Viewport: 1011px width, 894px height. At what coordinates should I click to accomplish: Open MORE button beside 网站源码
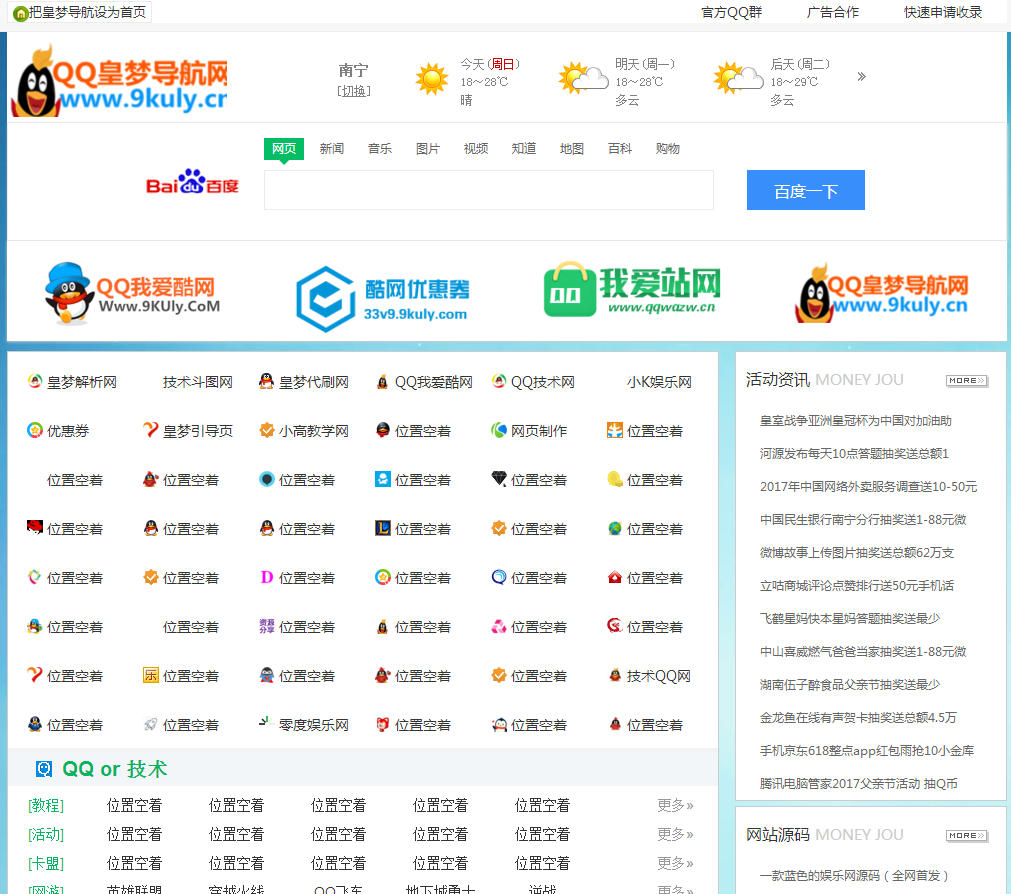pos(966,835)
